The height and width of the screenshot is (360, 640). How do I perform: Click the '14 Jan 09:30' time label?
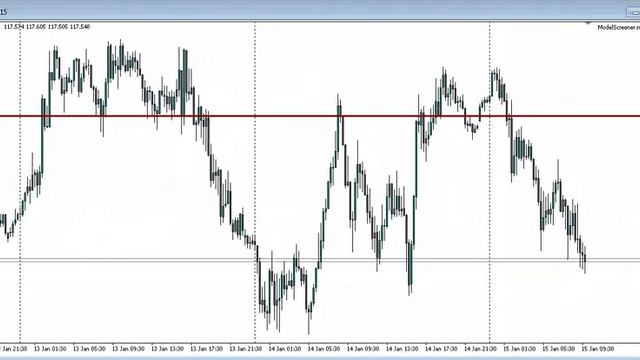[x=363, y=349]
